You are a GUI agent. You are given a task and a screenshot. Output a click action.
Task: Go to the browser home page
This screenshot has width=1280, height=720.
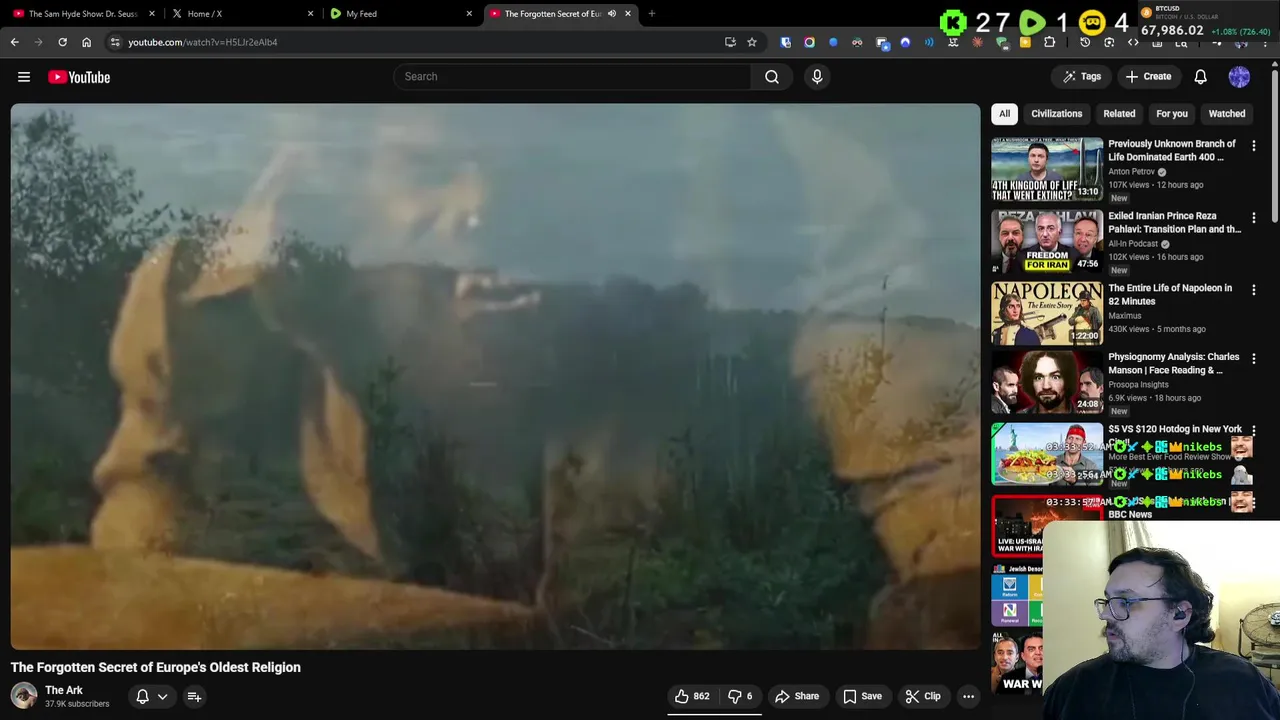(86, 42)
